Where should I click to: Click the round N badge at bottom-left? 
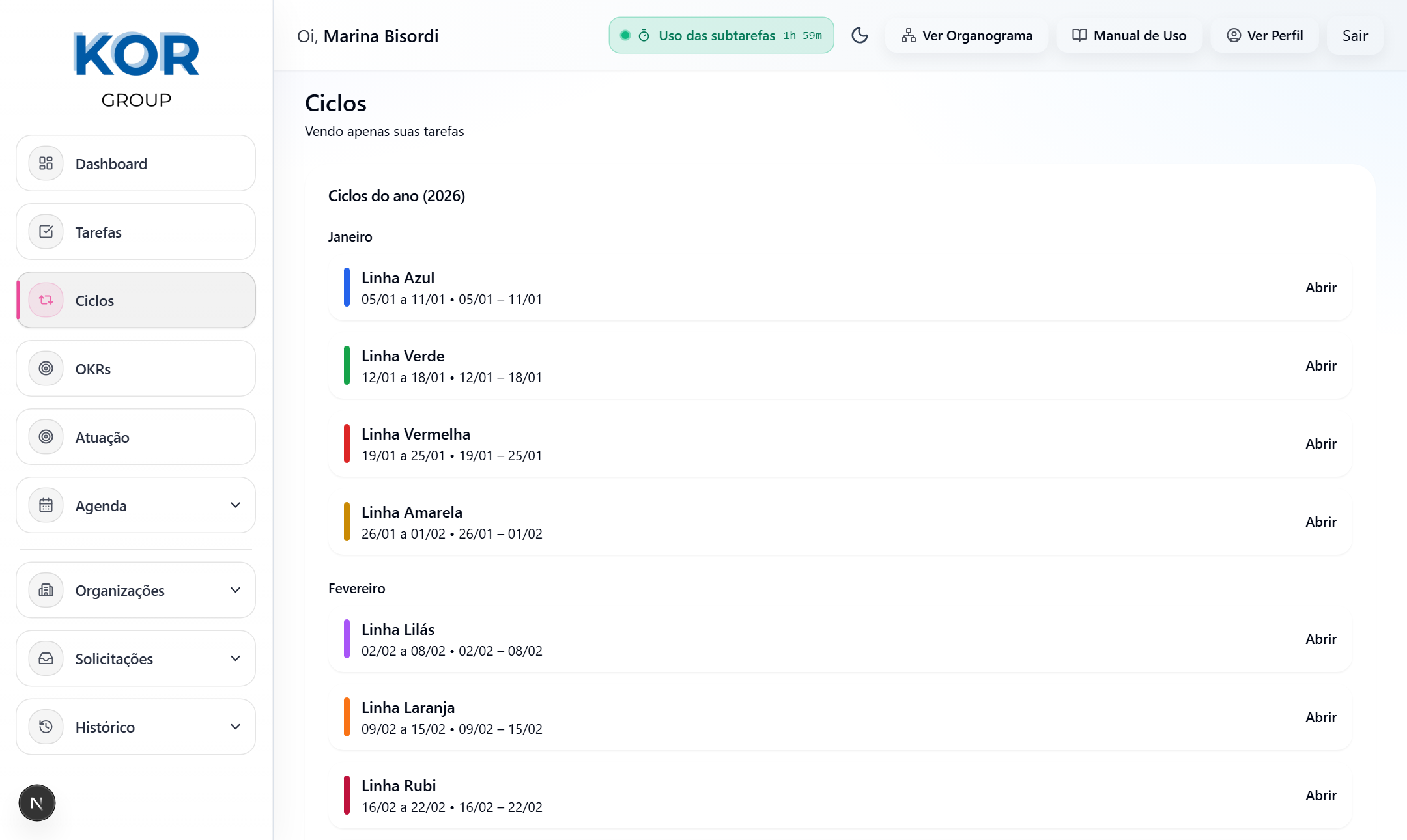point(37,803)
